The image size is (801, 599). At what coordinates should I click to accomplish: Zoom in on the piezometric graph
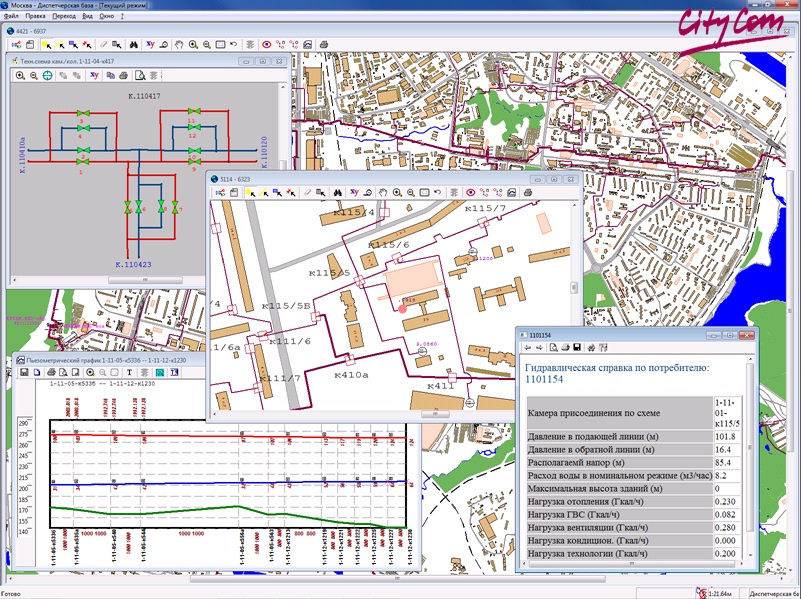pos(90,372)
